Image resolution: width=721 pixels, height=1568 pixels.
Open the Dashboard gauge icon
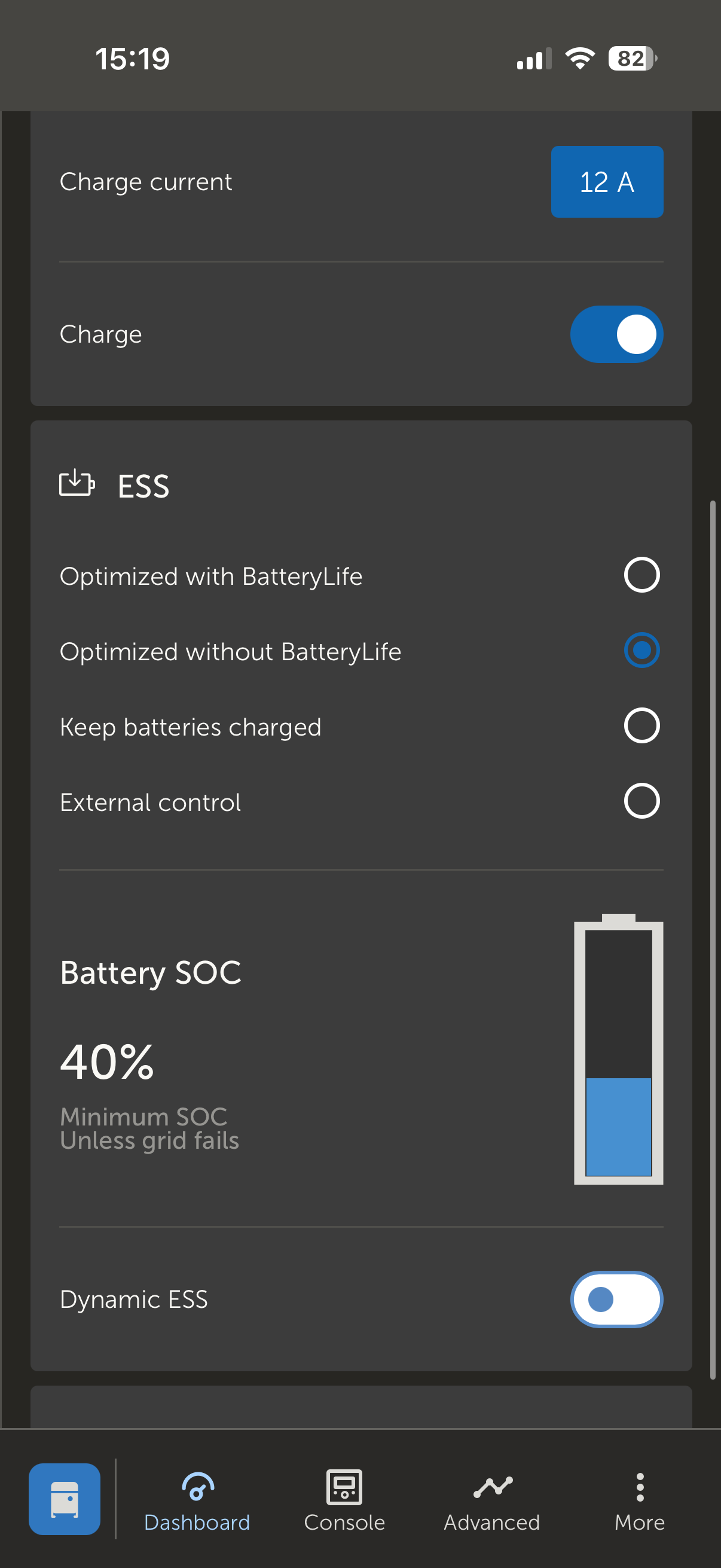pyautogui.click(x=197, y=1487)
